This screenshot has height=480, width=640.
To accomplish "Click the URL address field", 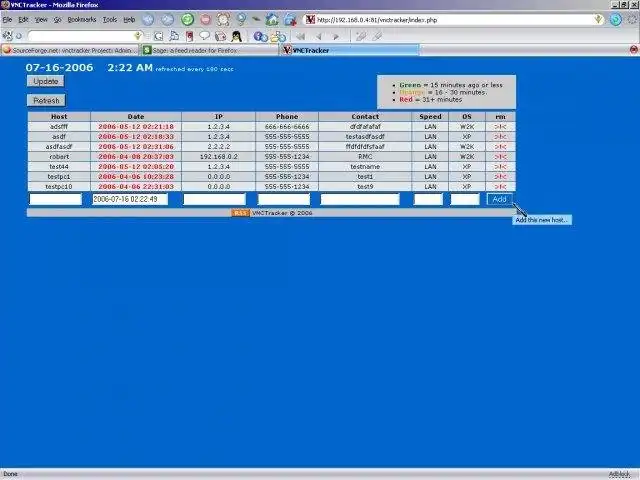I will click(x=454, y=20).
